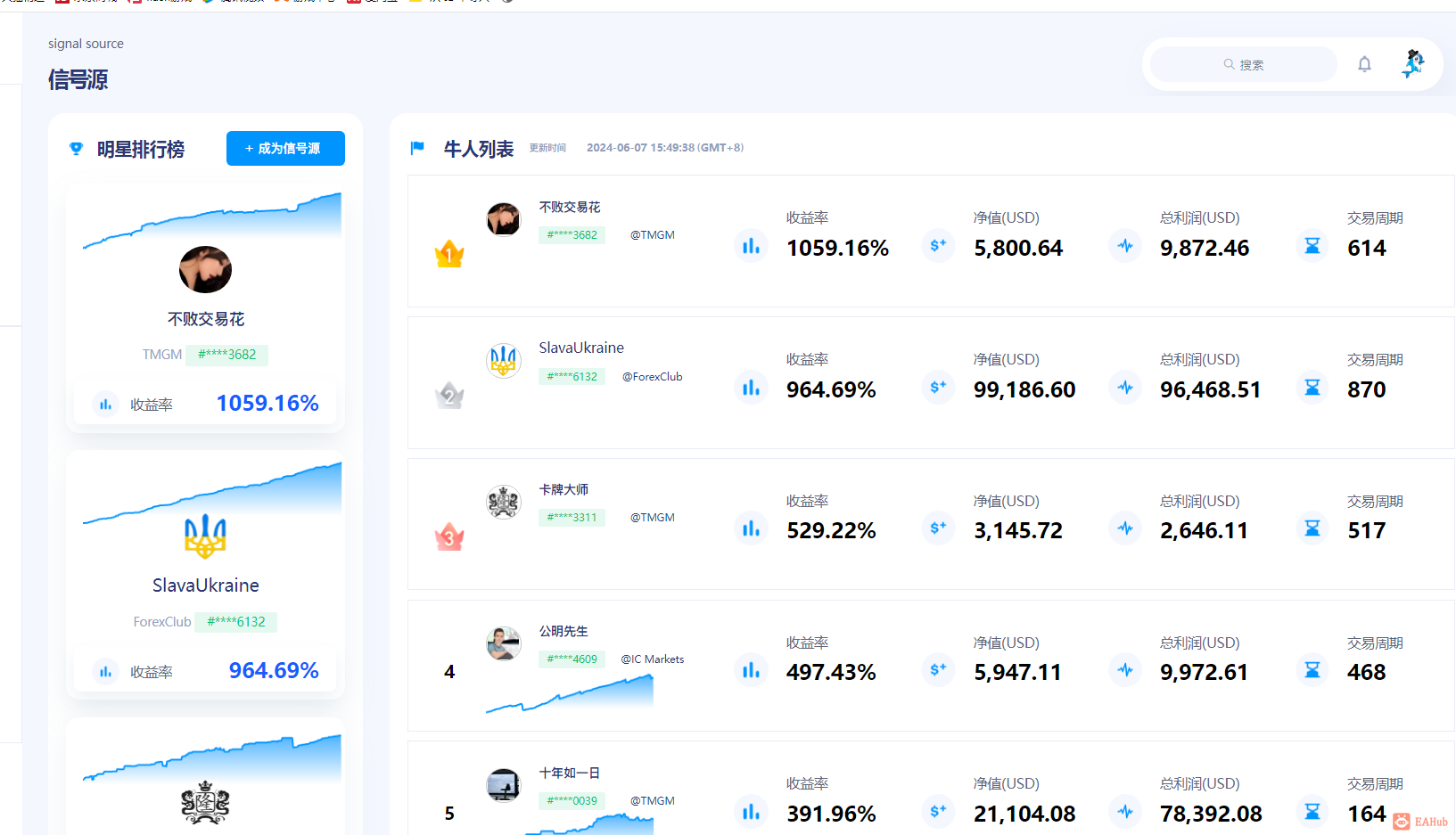Viewport: 1456px width, 835px height.
Task: Click the net value dollar icon for 5,800.64
Action: coord(938,246)
